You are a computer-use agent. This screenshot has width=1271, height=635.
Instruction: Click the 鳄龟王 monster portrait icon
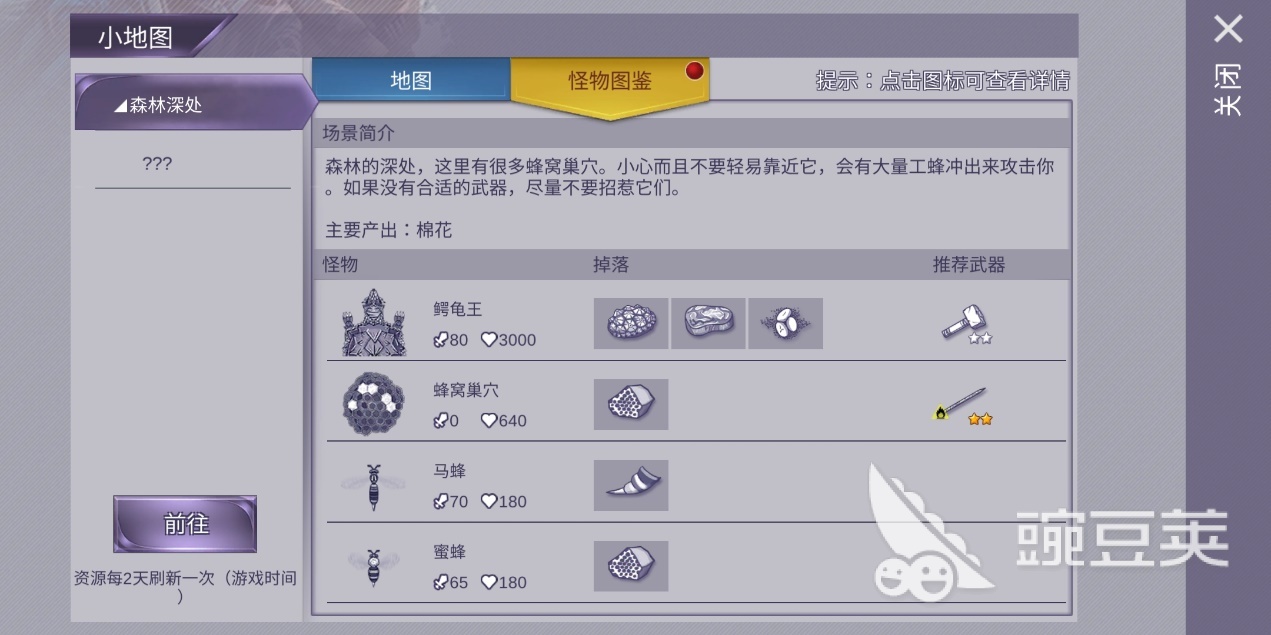click(374, 322)
